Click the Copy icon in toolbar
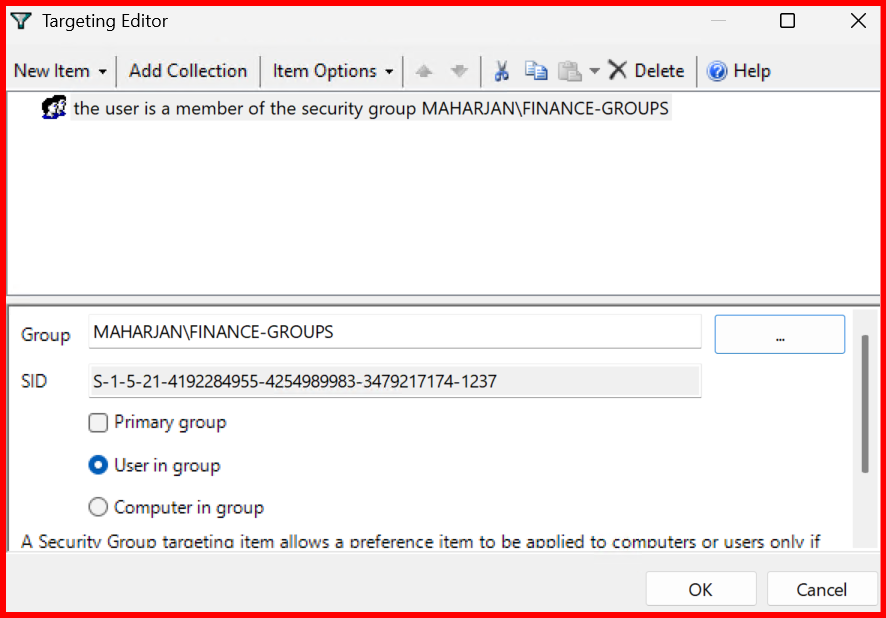 [x=537, y=71]
